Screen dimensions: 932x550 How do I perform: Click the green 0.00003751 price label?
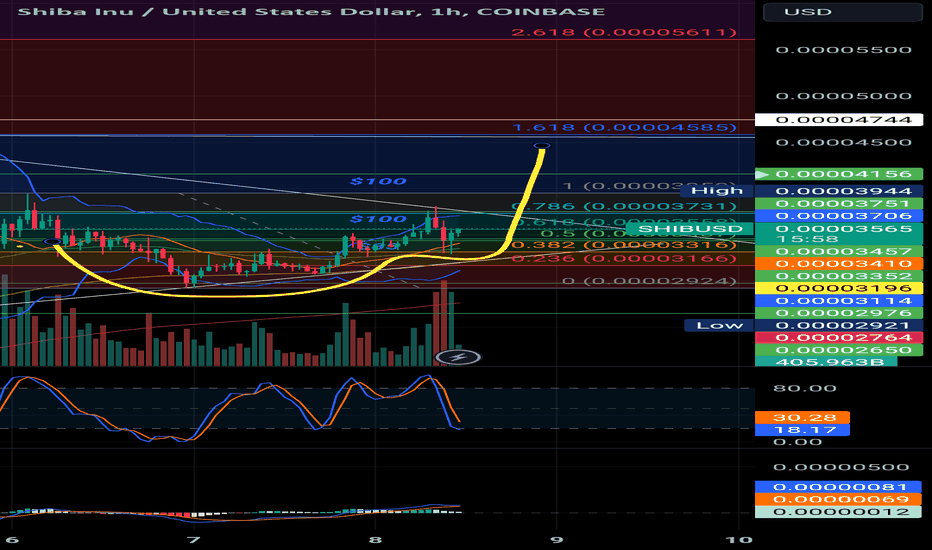coord(839,203)
